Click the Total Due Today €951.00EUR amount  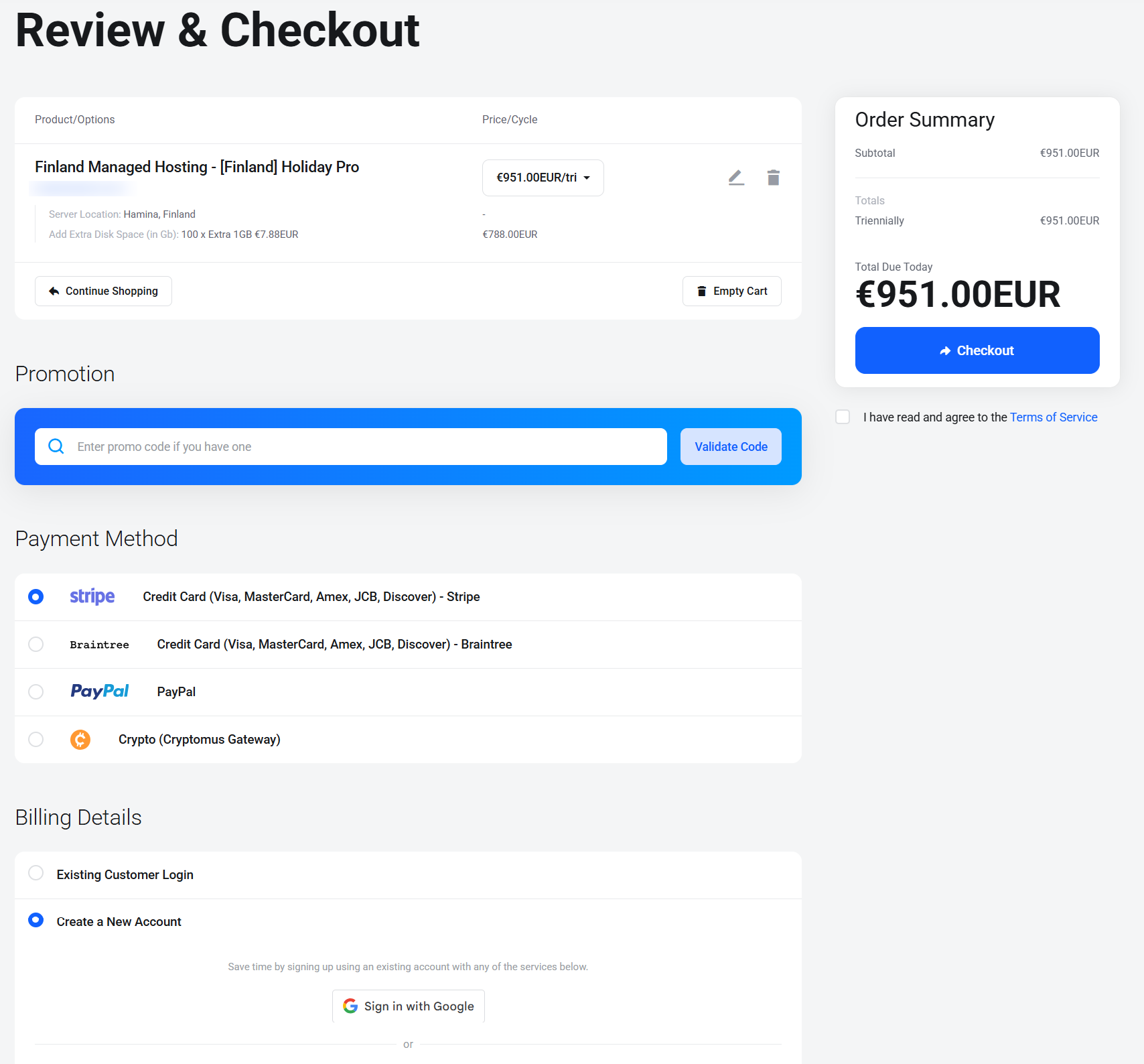coord(958,294)
